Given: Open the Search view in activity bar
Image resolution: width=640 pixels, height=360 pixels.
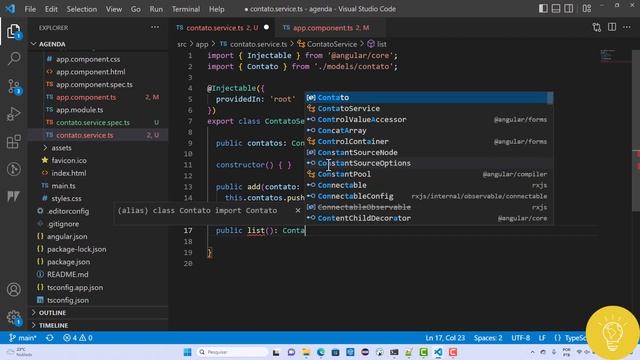Looking at the screenshot, I should [x=13, y=58].
